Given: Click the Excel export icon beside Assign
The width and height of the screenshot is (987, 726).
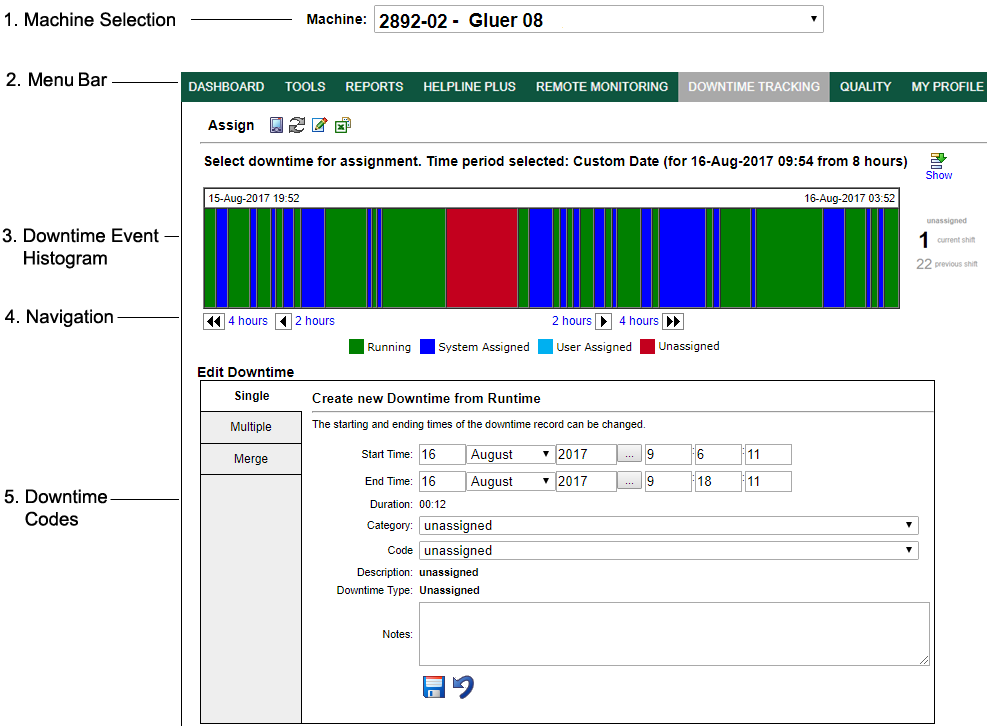Looking at the screenshot, I should coord(342,125).
